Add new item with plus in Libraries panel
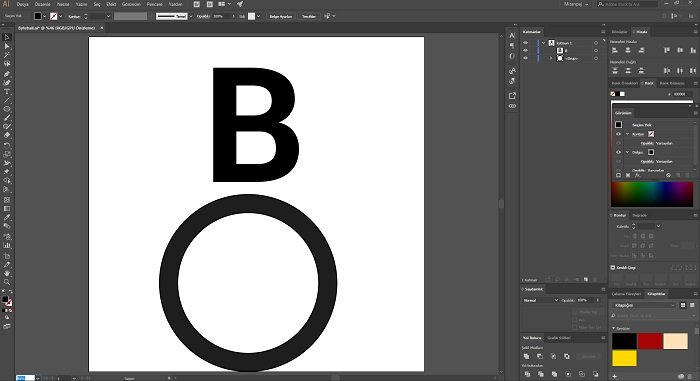The height and width of the screenshot is (381, 700). tap(615, 377)
